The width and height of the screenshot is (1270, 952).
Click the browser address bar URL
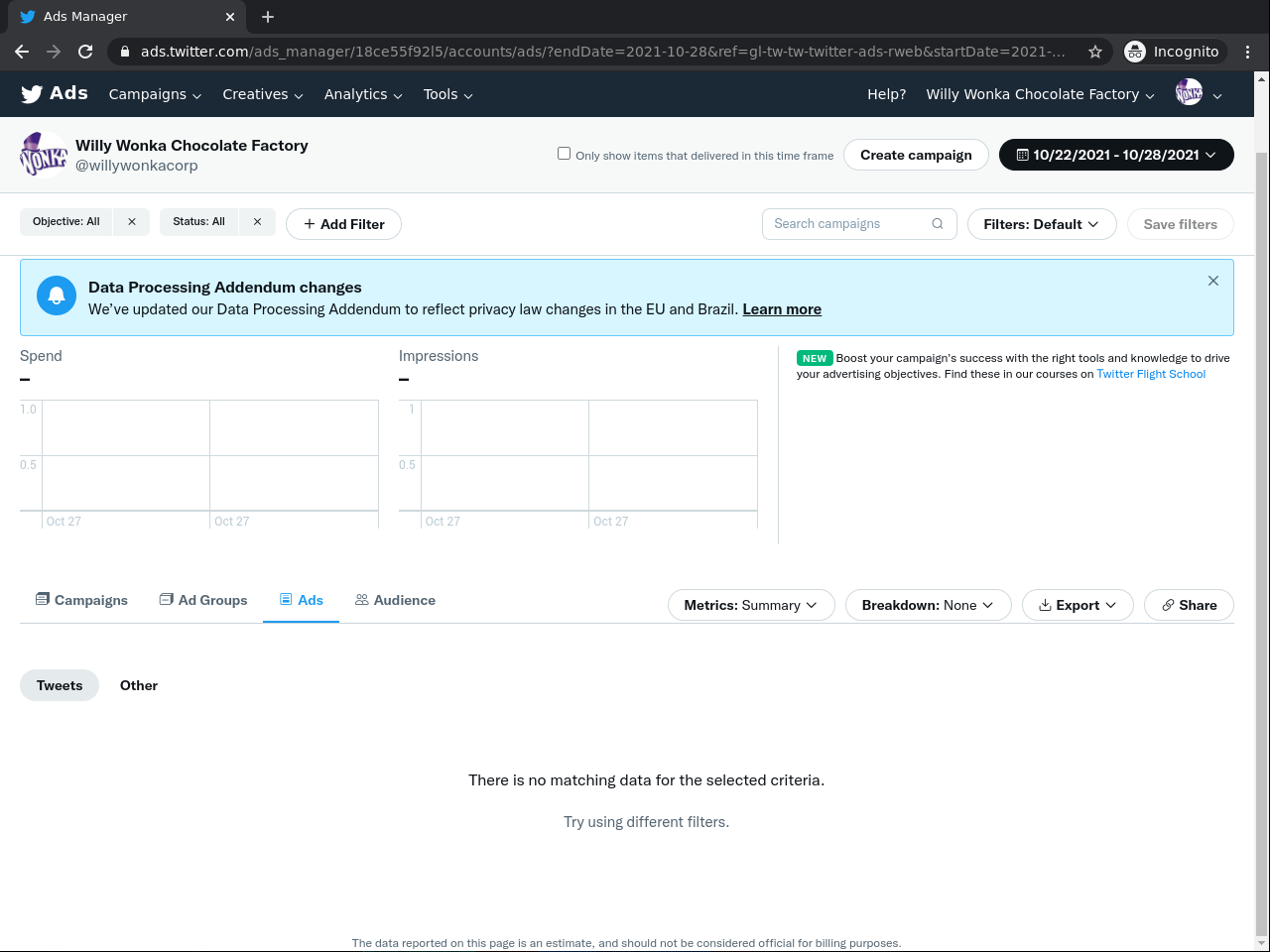603,52
